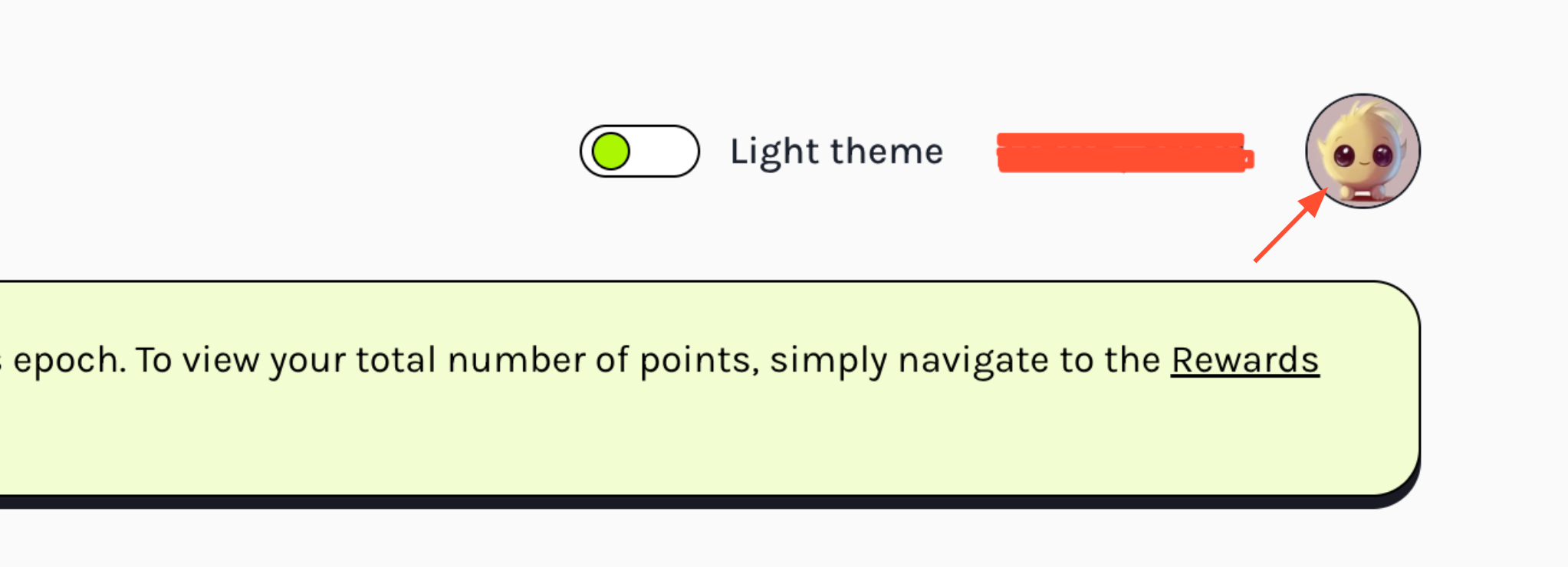Viewport: 1568px width, 567px height.
Task: Toggle the Light theme switch
Action: tap(639, 151)
